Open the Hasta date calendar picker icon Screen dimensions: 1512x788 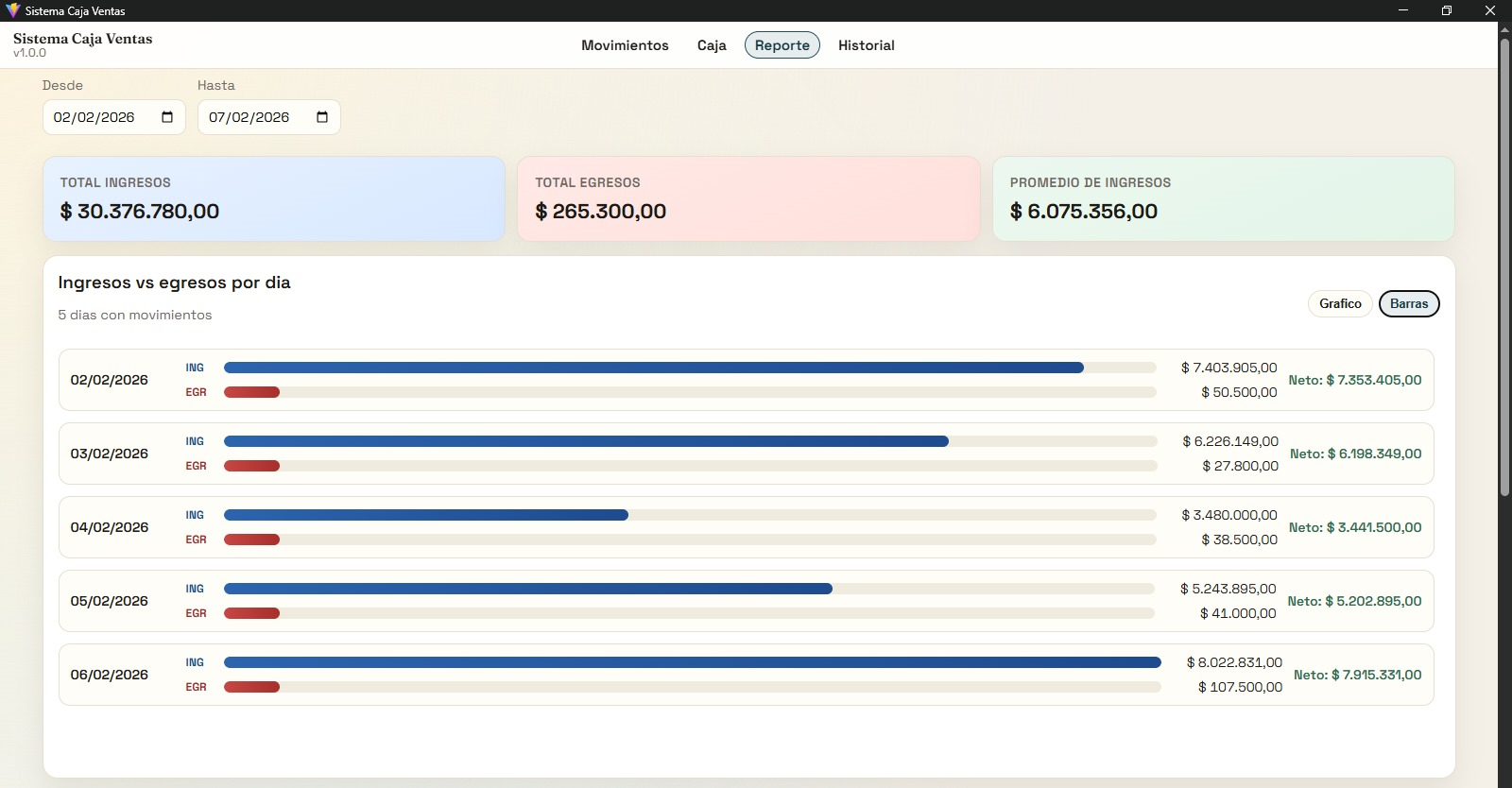coord(322,117)
